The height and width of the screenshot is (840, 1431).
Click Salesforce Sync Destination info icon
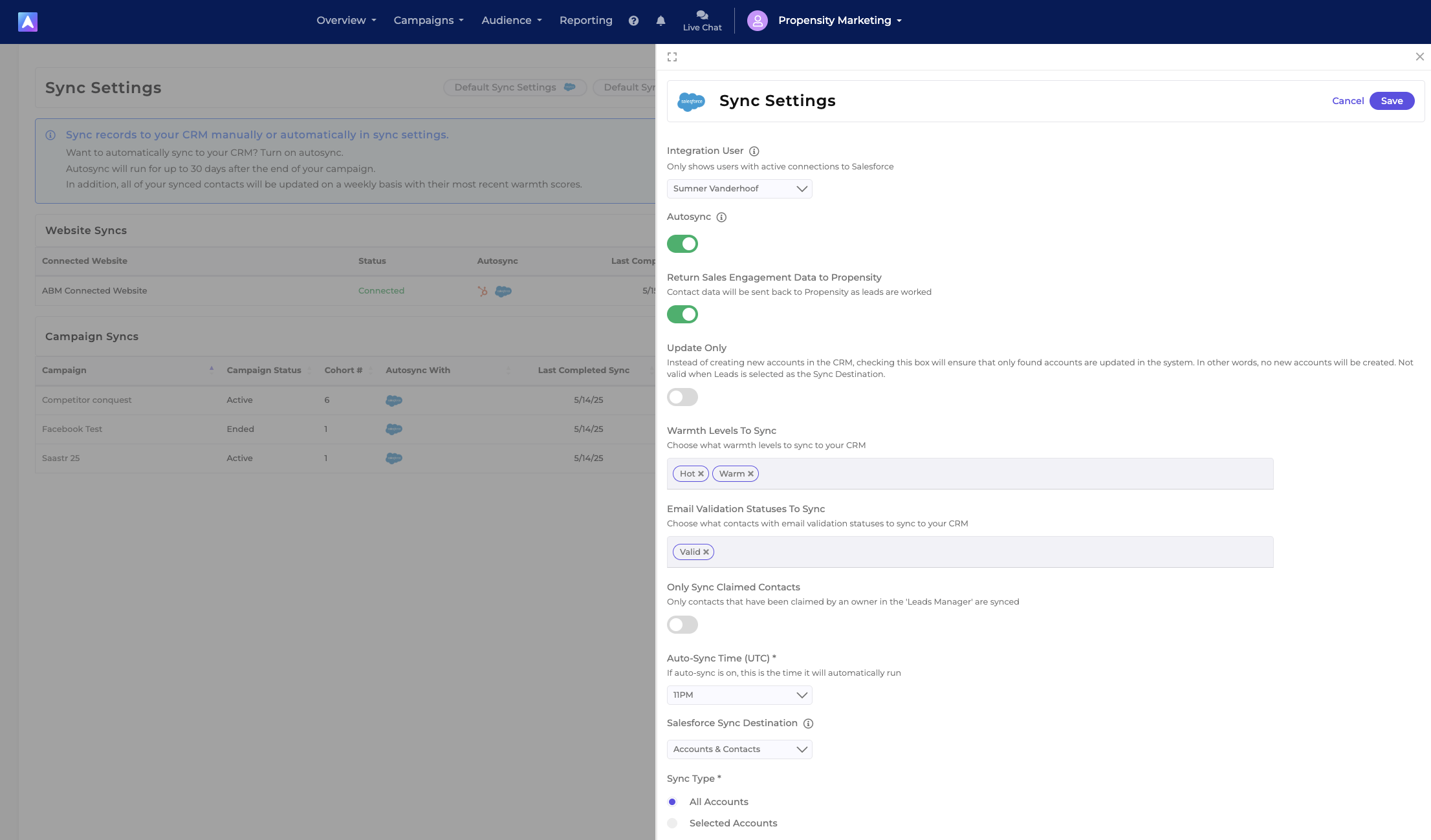coord(808,724)
